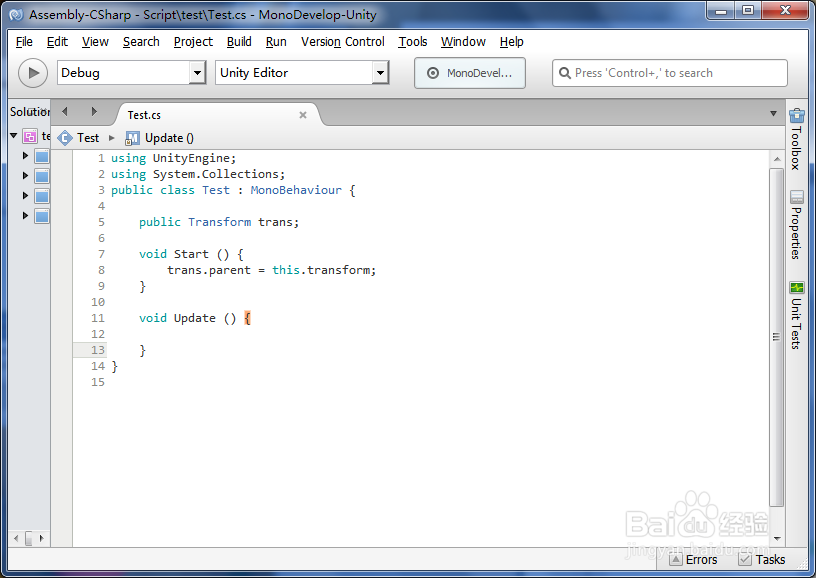Click the editor vertical scrollbar thumb
816x578 pixels.
[x=777, y=337]
